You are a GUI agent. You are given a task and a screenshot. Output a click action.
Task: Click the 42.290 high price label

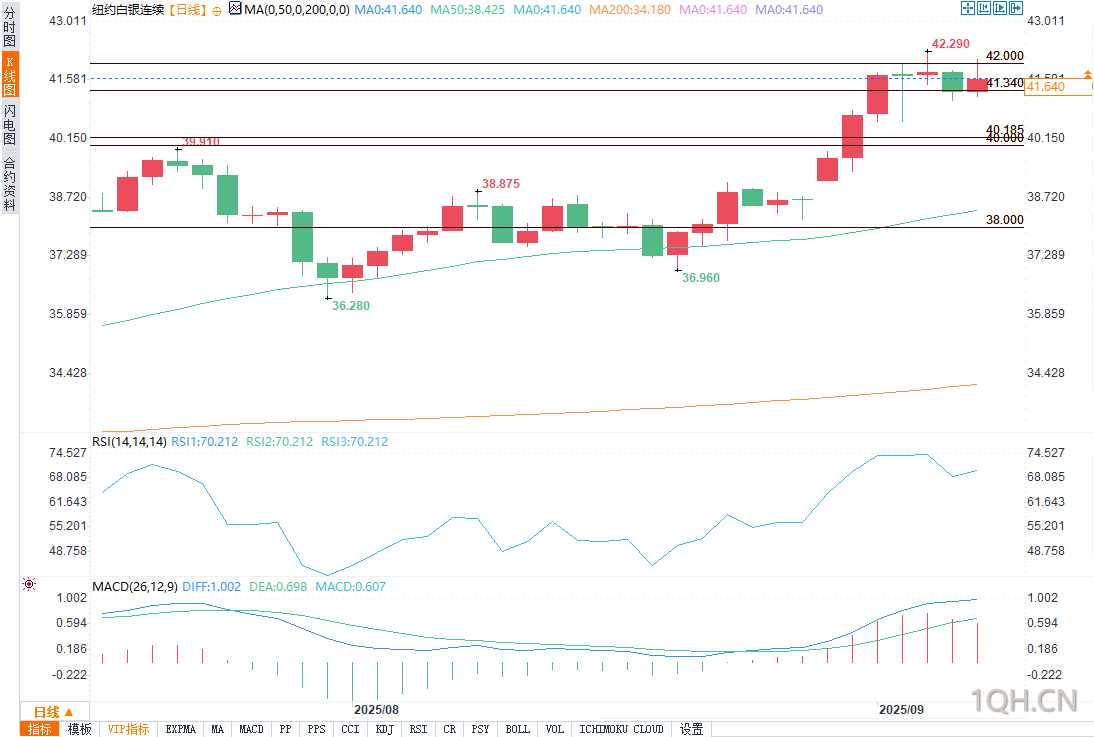tap(951, 44)
